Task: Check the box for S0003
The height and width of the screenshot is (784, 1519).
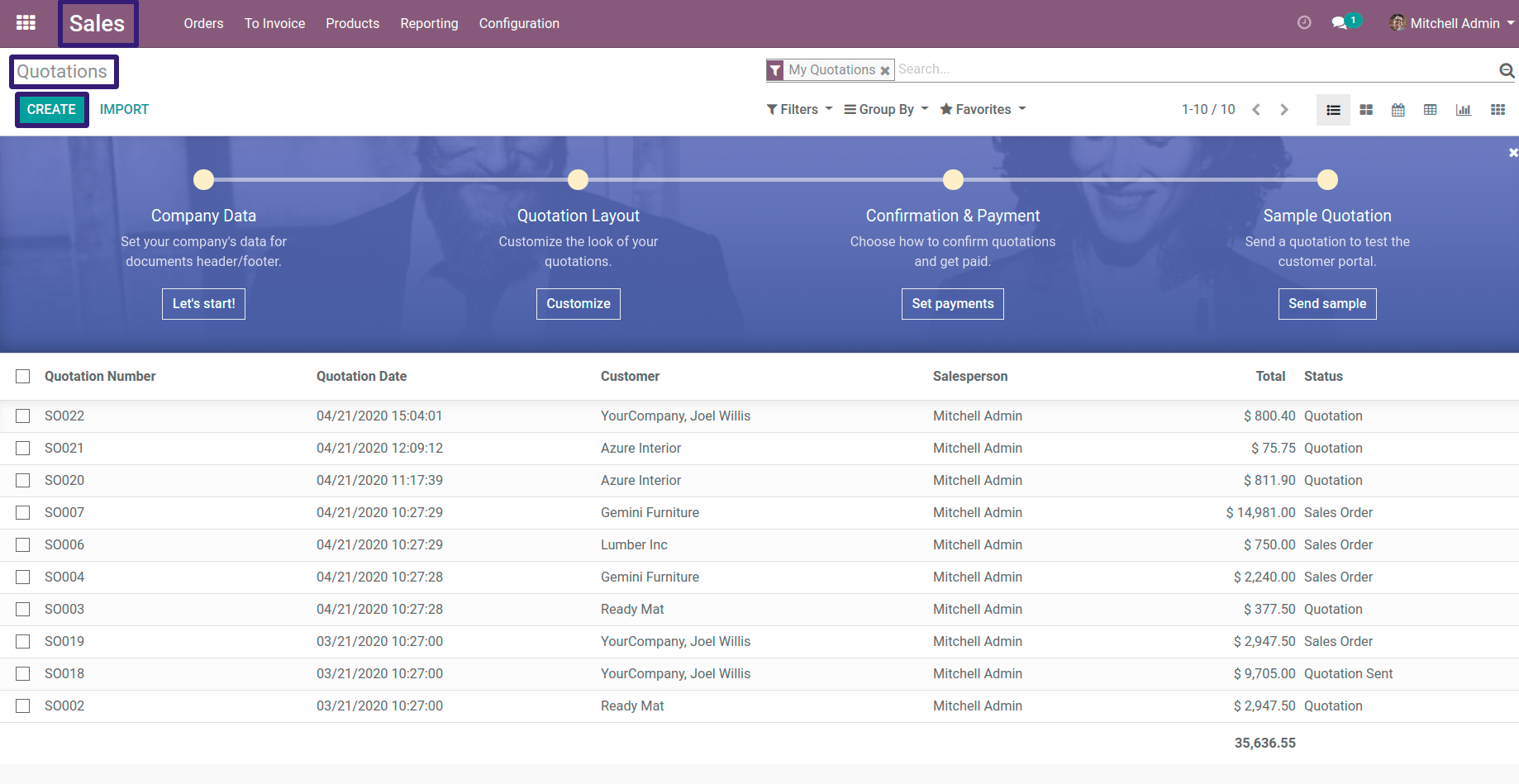Action: [x=23, y=610]
